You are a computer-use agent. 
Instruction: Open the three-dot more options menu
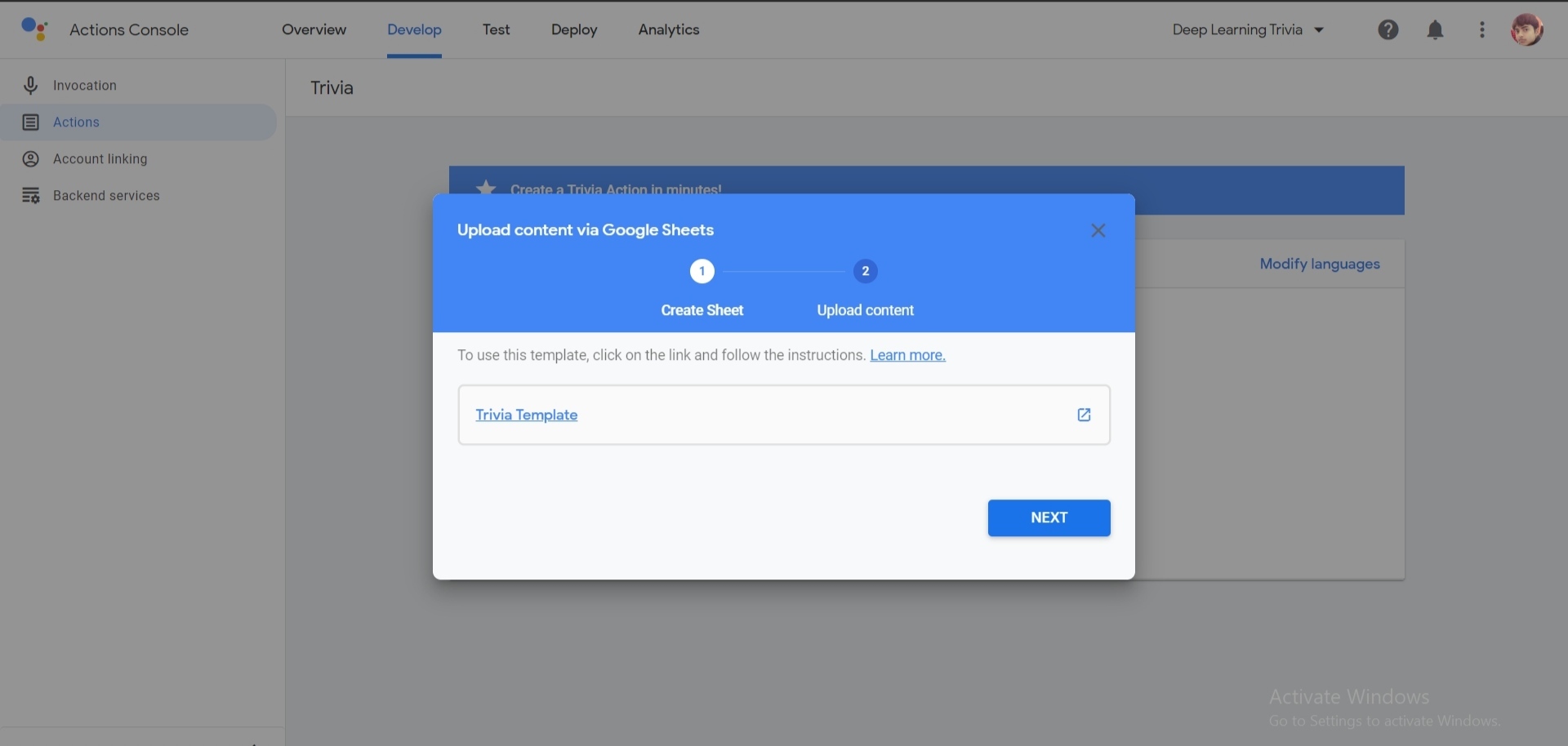1481,30
